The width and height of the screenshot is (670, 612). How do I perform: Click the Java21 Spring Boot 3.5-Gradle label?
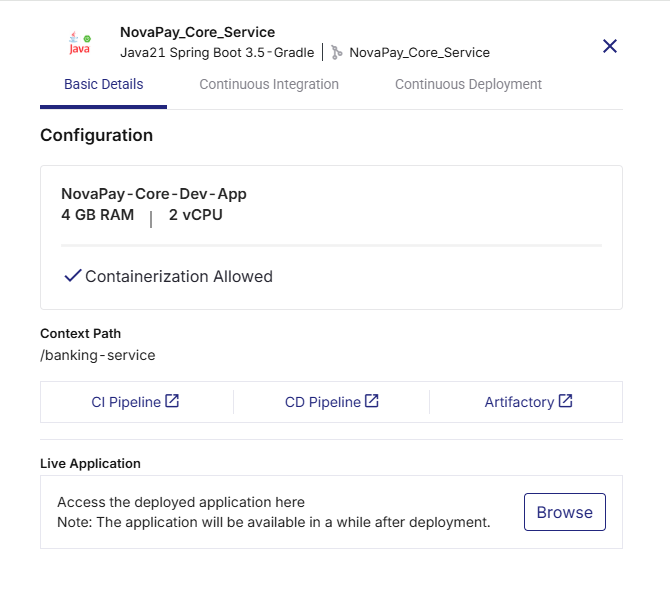pyautogui.click(x=217, y=52)
